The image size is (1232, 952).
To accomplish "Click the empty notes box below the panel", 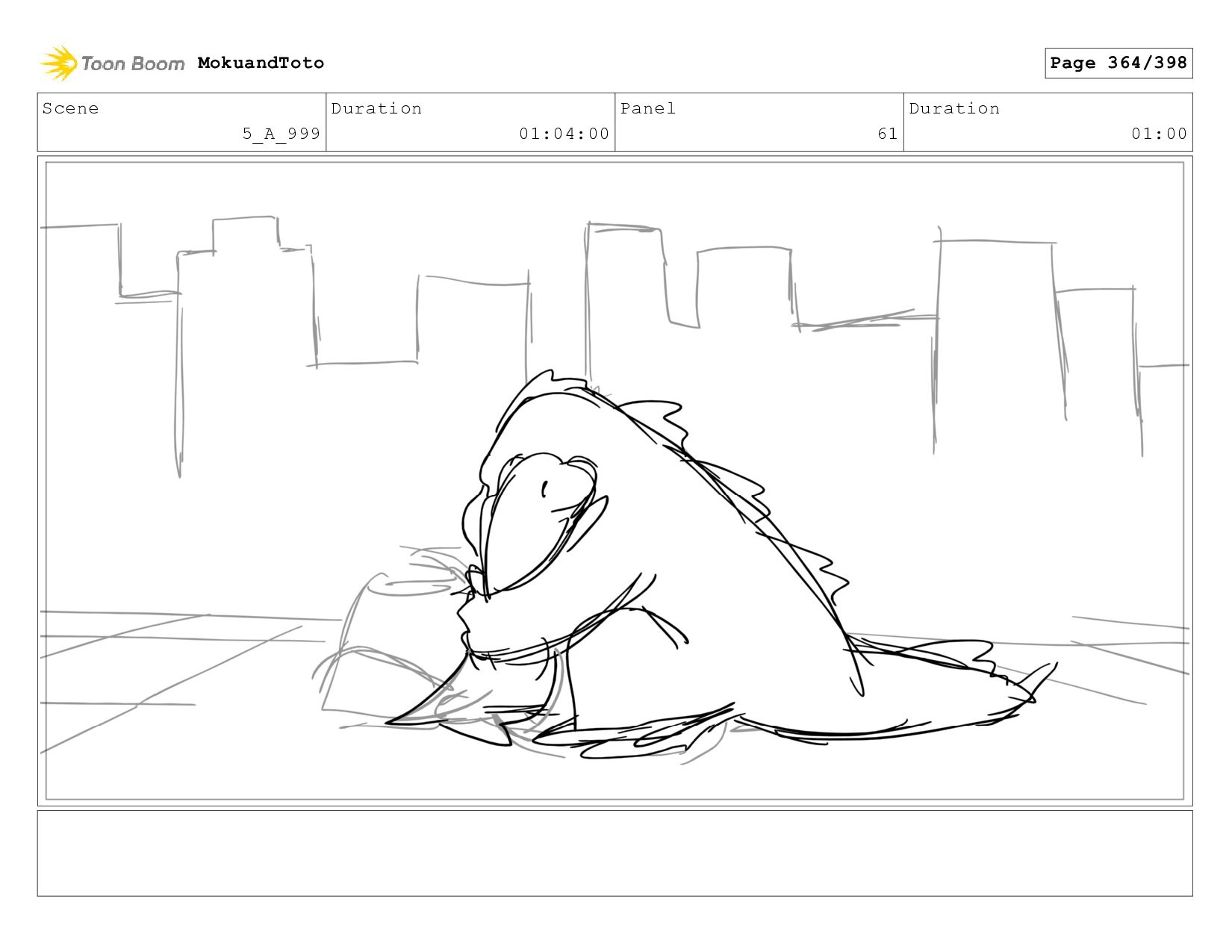I will click(615, 853).
